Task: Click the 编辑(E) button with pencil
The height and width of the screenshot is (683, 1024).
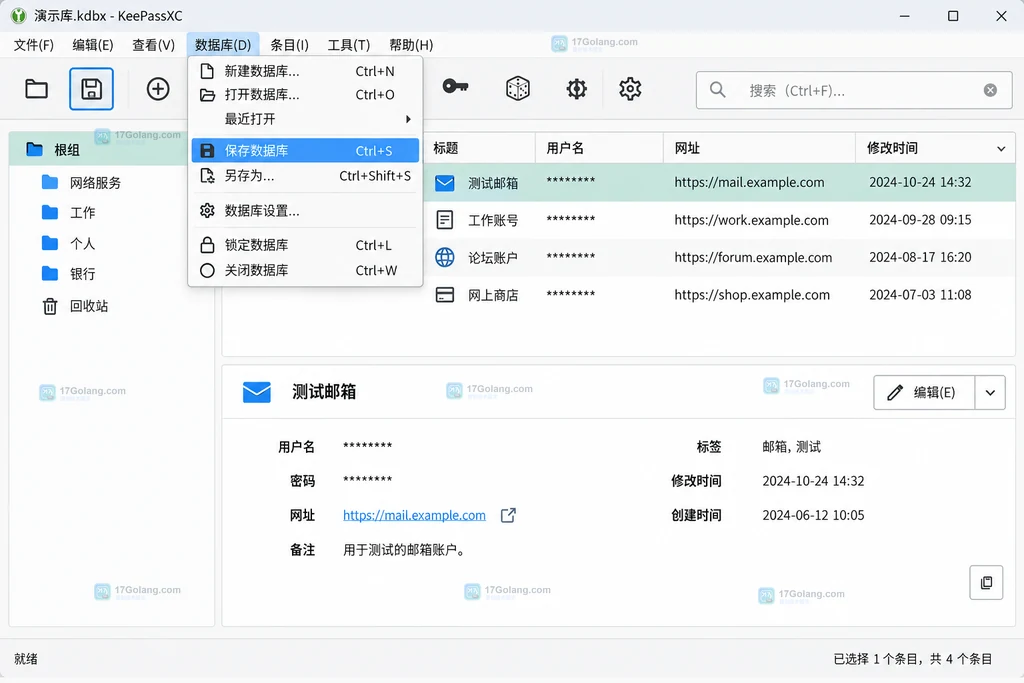Action: [x=923, y=392]
